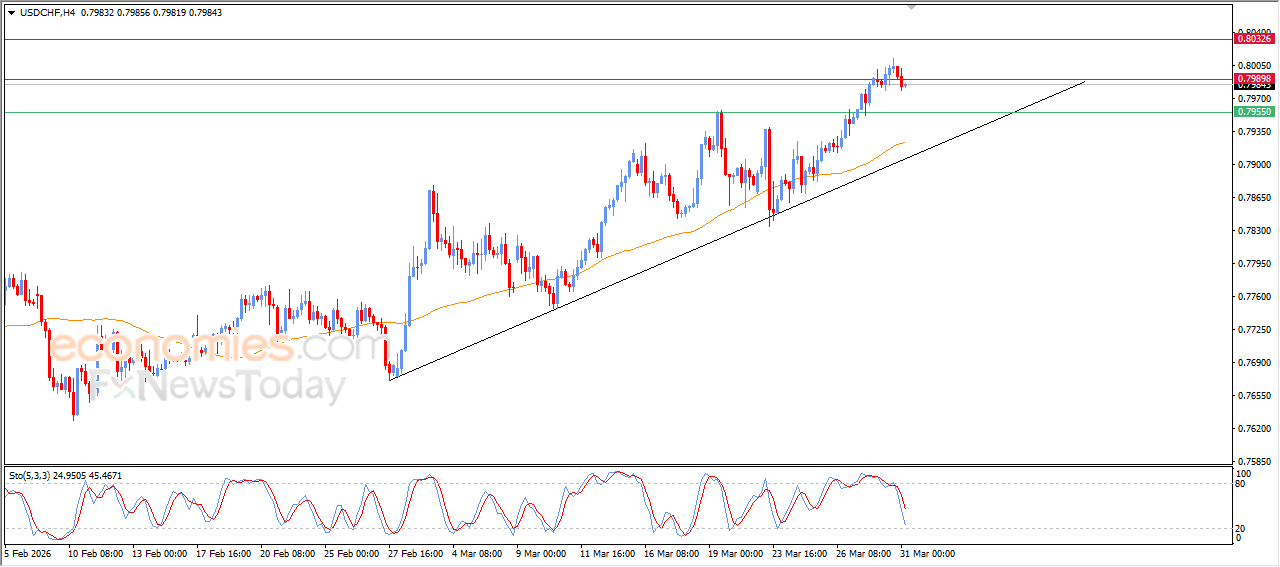
Task: Click the gray chart shift triangle marker
Action: pyautogui.click(x=911, y=6)
